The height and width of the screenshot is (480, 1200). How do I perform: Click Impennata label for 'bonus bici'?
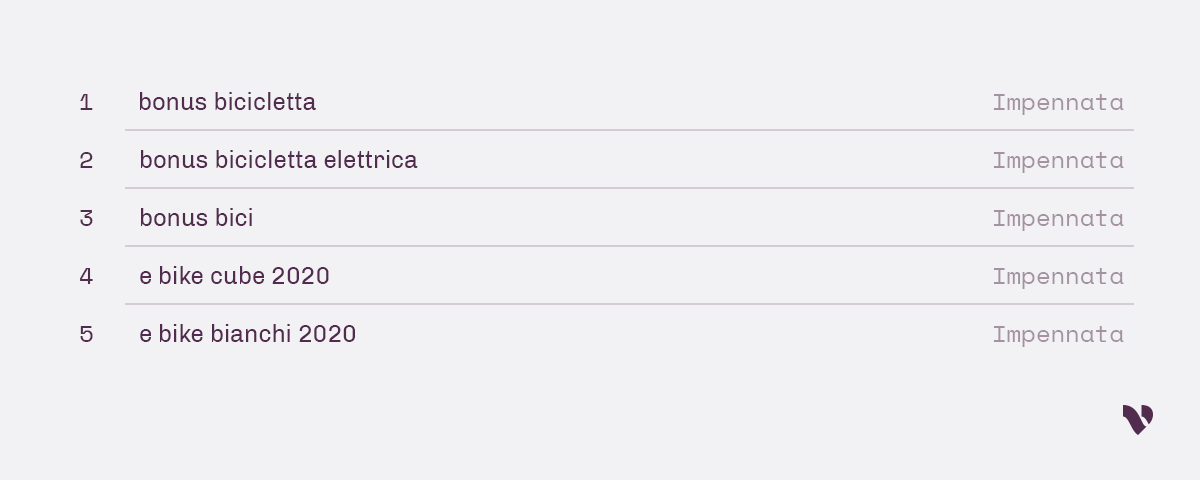pyautogui.click(x=1058, y=219)
